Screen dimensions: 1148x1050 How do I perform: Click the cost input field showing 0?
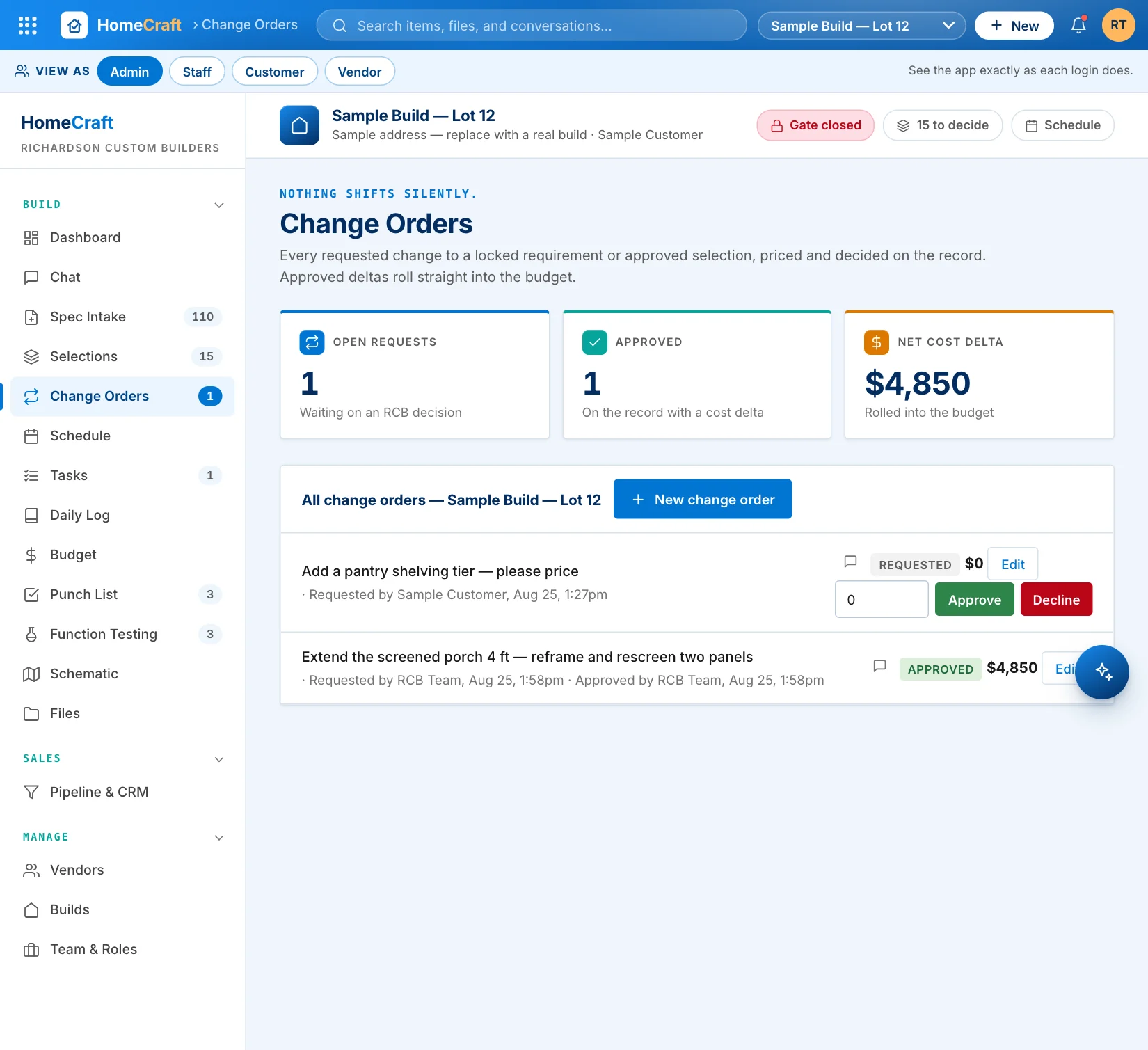tap(882, 600)
